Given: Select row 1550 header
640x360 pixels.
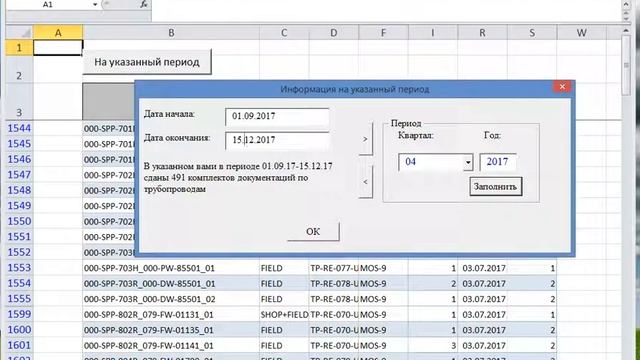Looking at the screenshot, I should coord(19,221).
